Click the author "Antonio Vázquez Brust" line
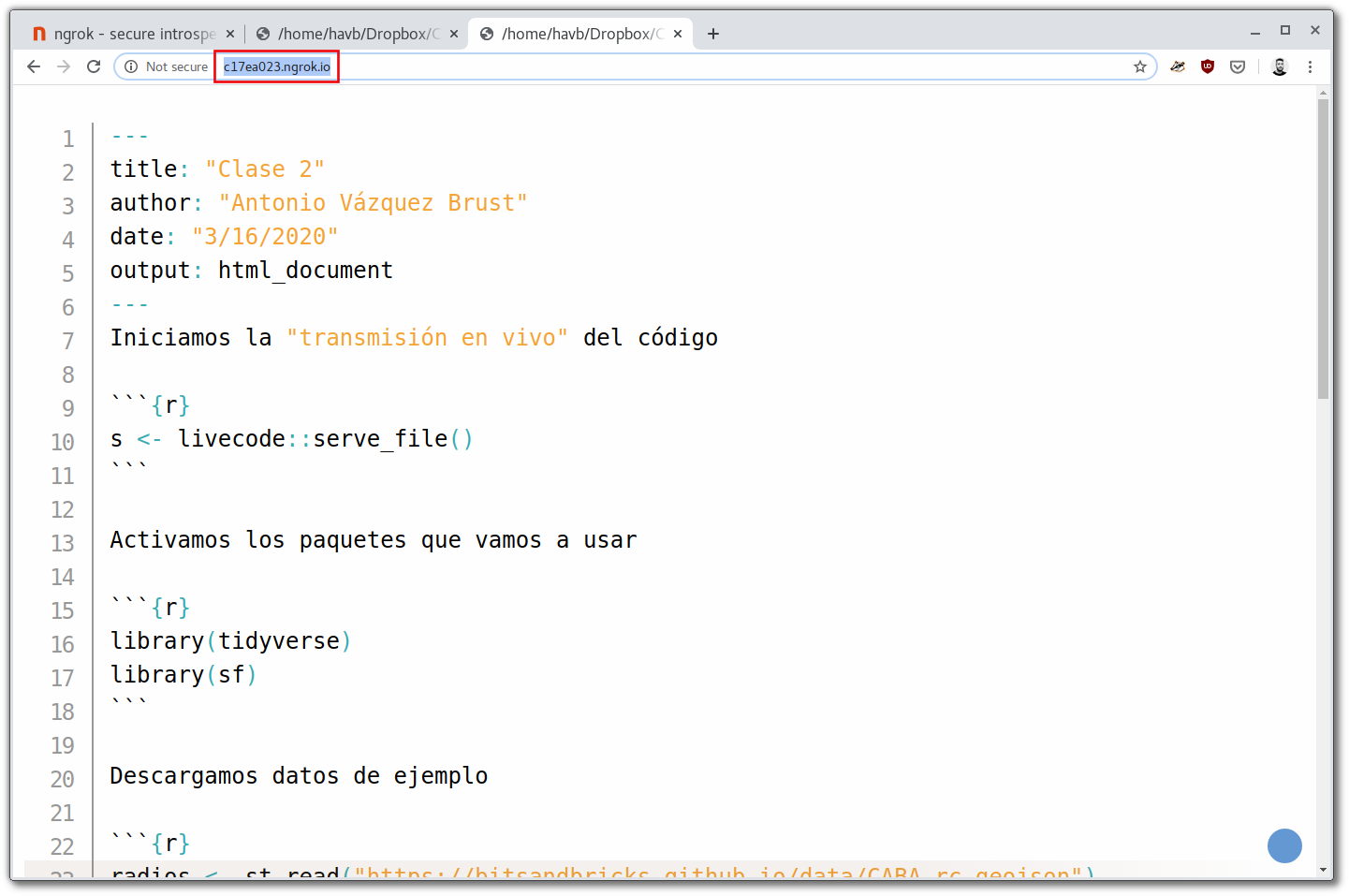The height and width of the screenshot is (896, 1349). click(319, 203)
